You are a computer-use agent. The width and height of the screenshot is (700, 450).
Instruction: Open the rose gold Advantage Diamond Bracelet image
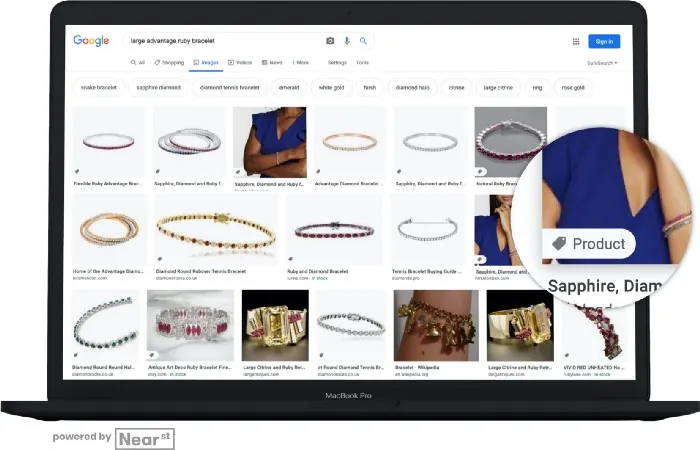pyautogui.click(x=350, y=142)
